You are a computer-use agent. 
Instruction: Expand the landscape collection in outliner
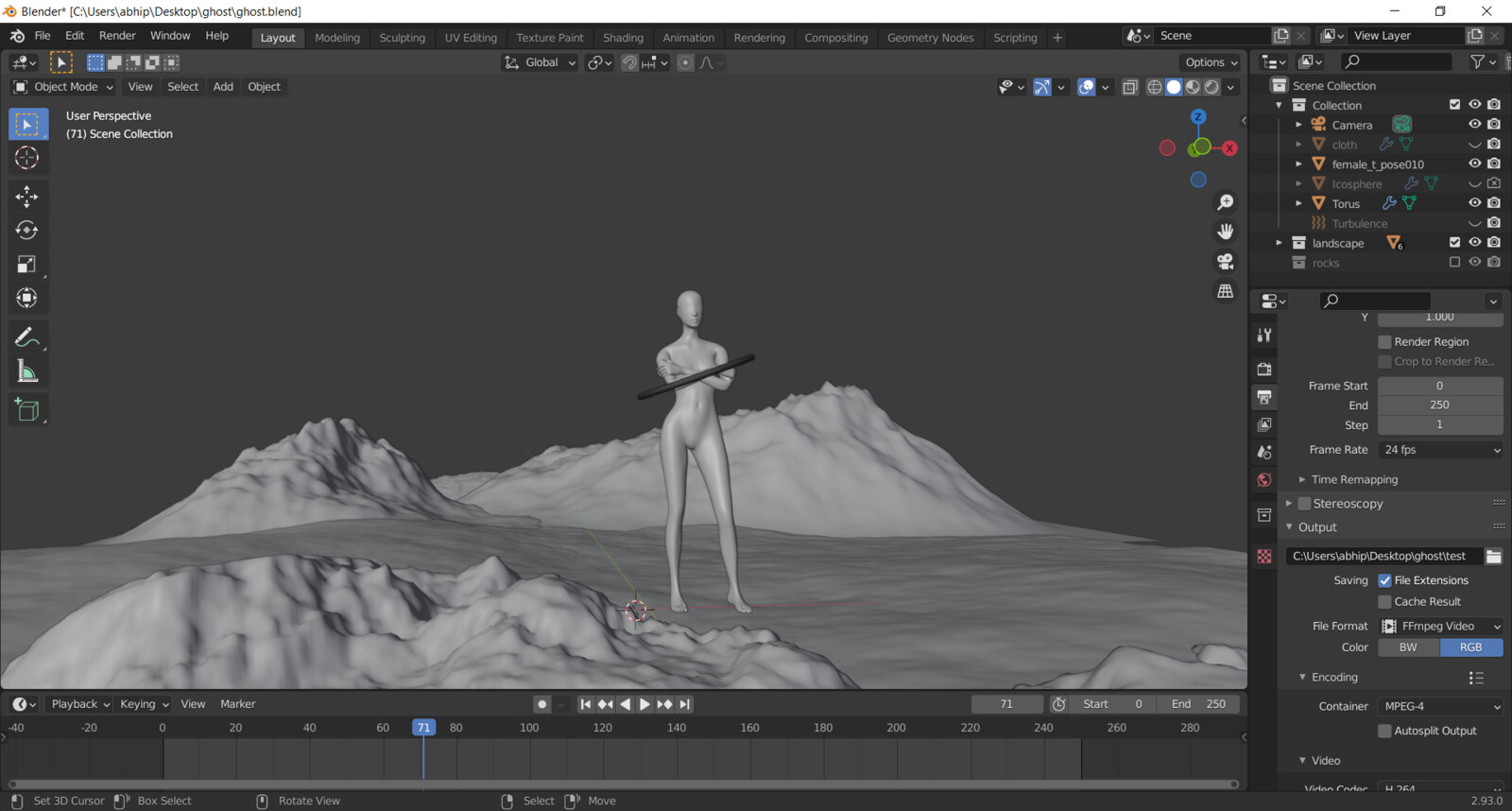(1280, 243)
